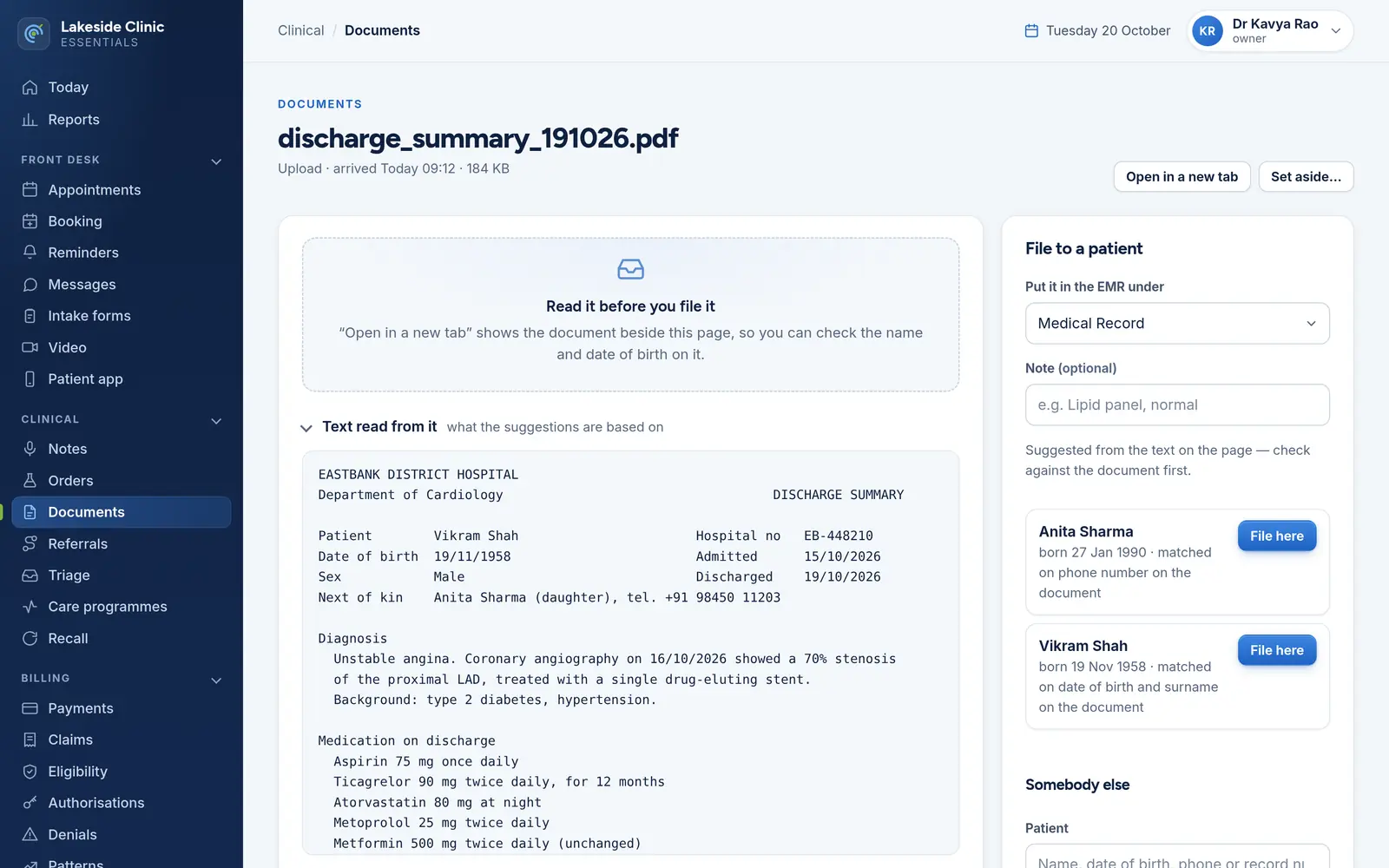Screen dimensions: 1389x868
Task: Go to Documents in the sidebar
Action: (122, 512)
